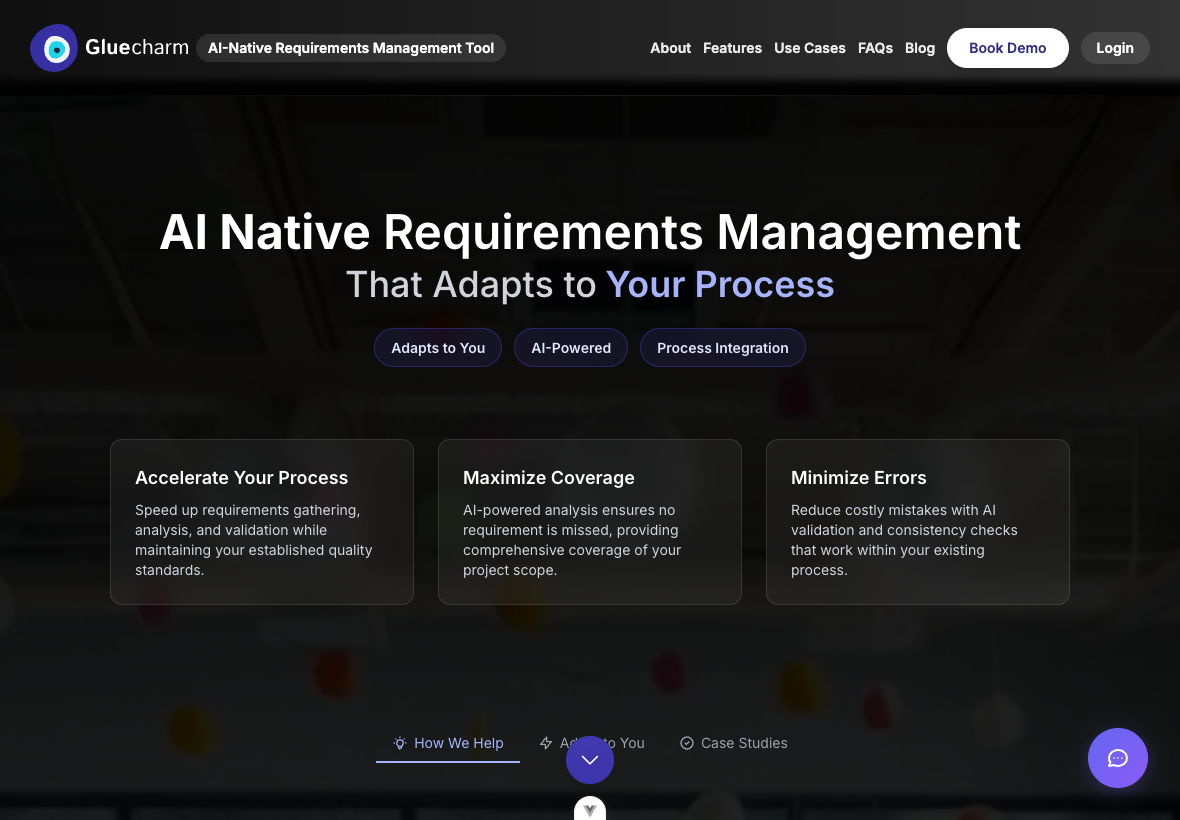This screenshot has height=820, width=1180.
Task: Select the AI-Powered pill badge
Action: [x=570, y=347]
